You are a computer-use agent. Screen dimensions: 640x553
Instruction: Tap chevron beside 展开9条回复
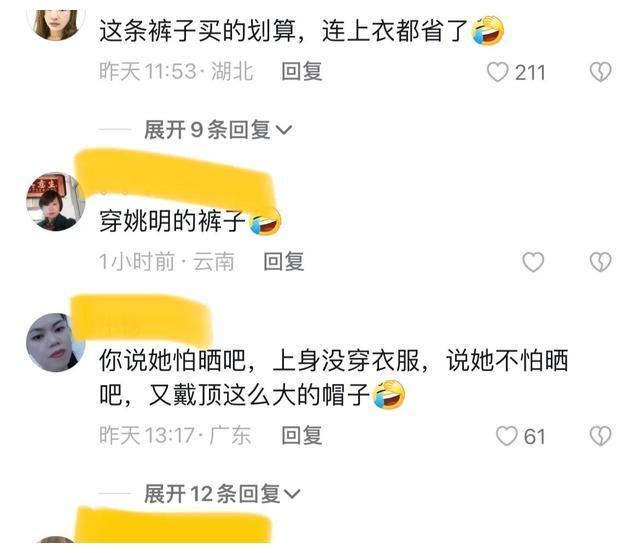(x=284, y=130)
